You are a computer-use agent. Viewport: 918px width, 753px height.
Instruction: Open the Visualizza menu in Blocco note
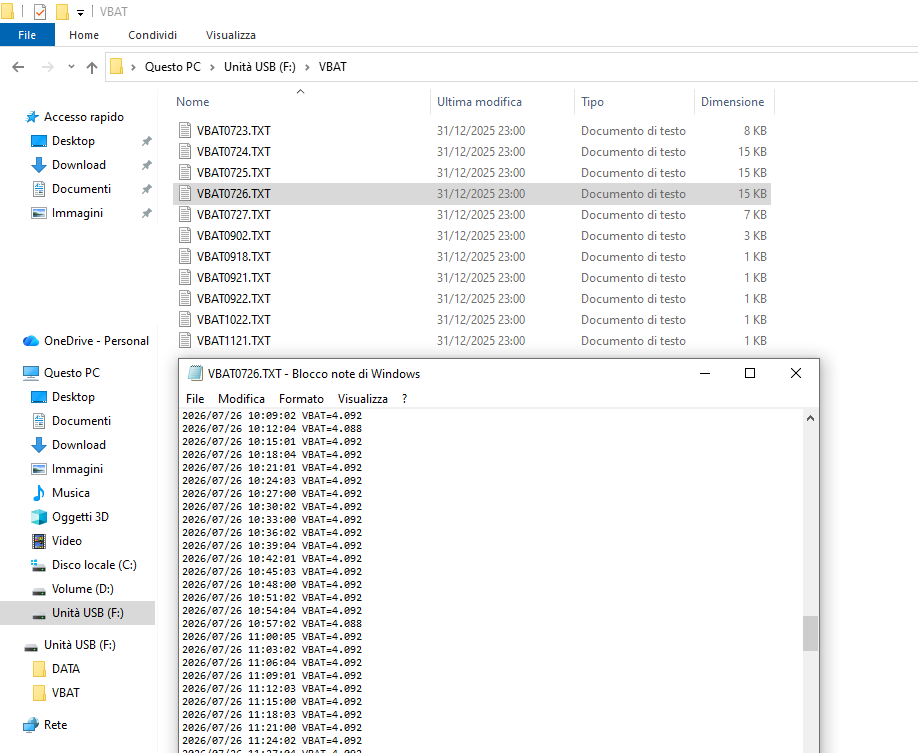[x=362, y=399]
